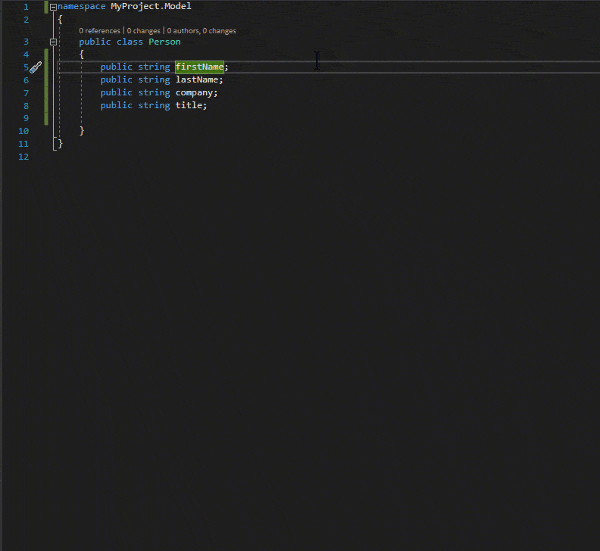Click the title field name
The image size is (600, 551).
pyautogui.click(x=189, y=105)
